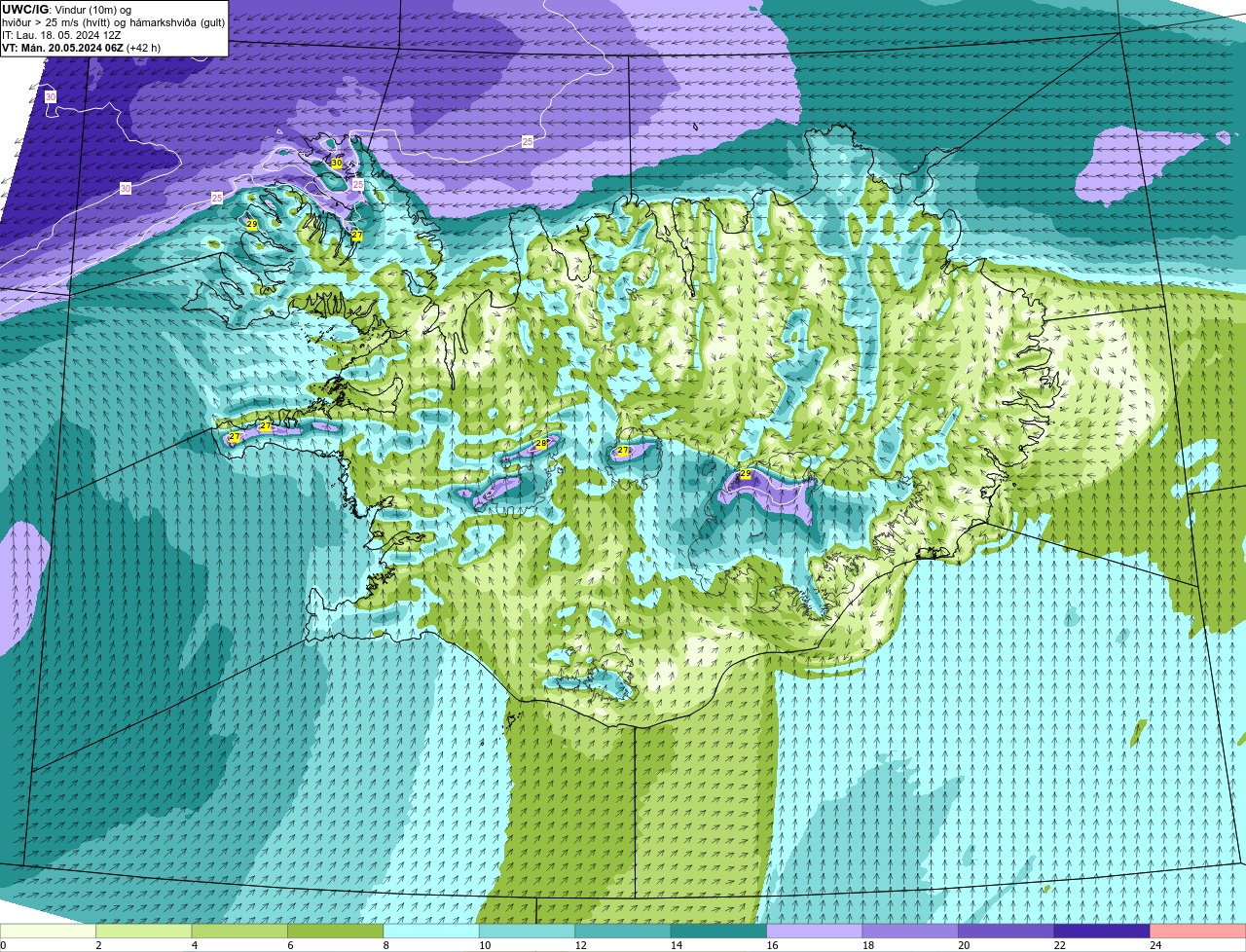
Task: Click the 22–24 m/s dark indigo swatch
Action: (x=1102, y=931)
